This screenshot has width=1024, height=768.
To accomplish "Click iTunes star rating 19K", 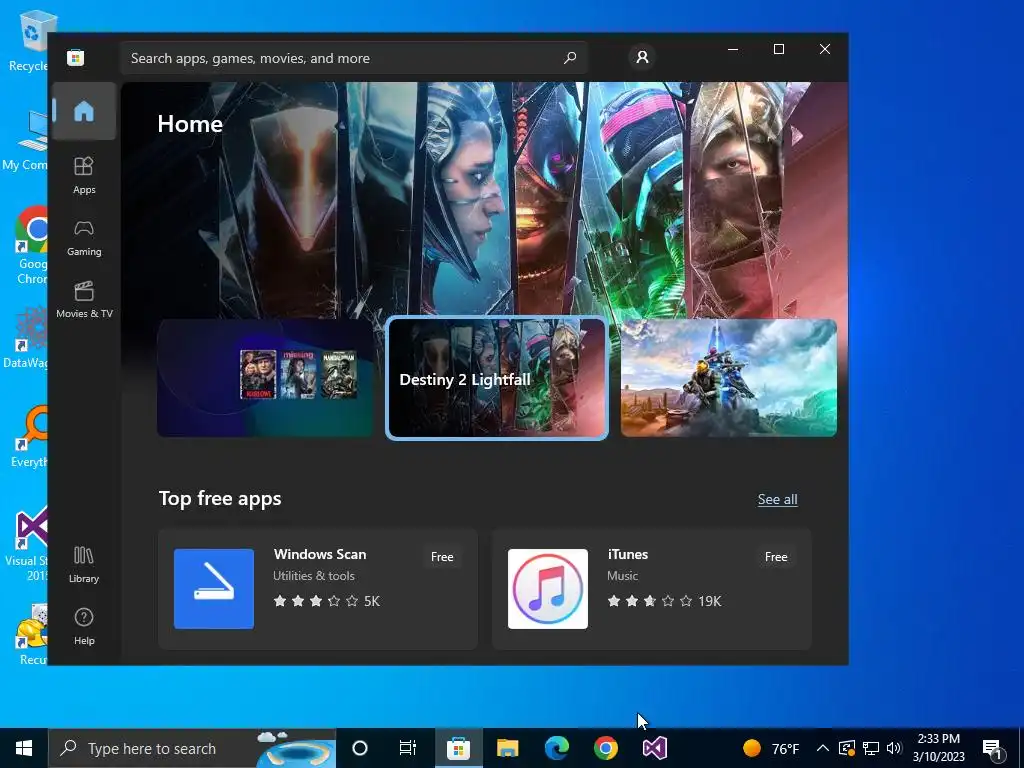I will click(664, 601).
